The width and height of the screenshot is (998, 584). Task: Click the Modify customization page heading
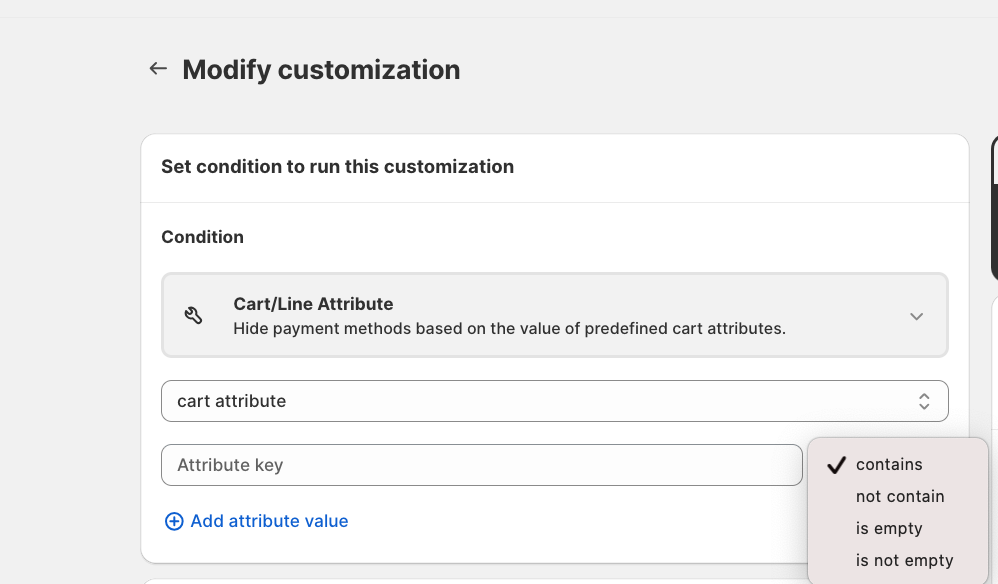coord(321,70)
